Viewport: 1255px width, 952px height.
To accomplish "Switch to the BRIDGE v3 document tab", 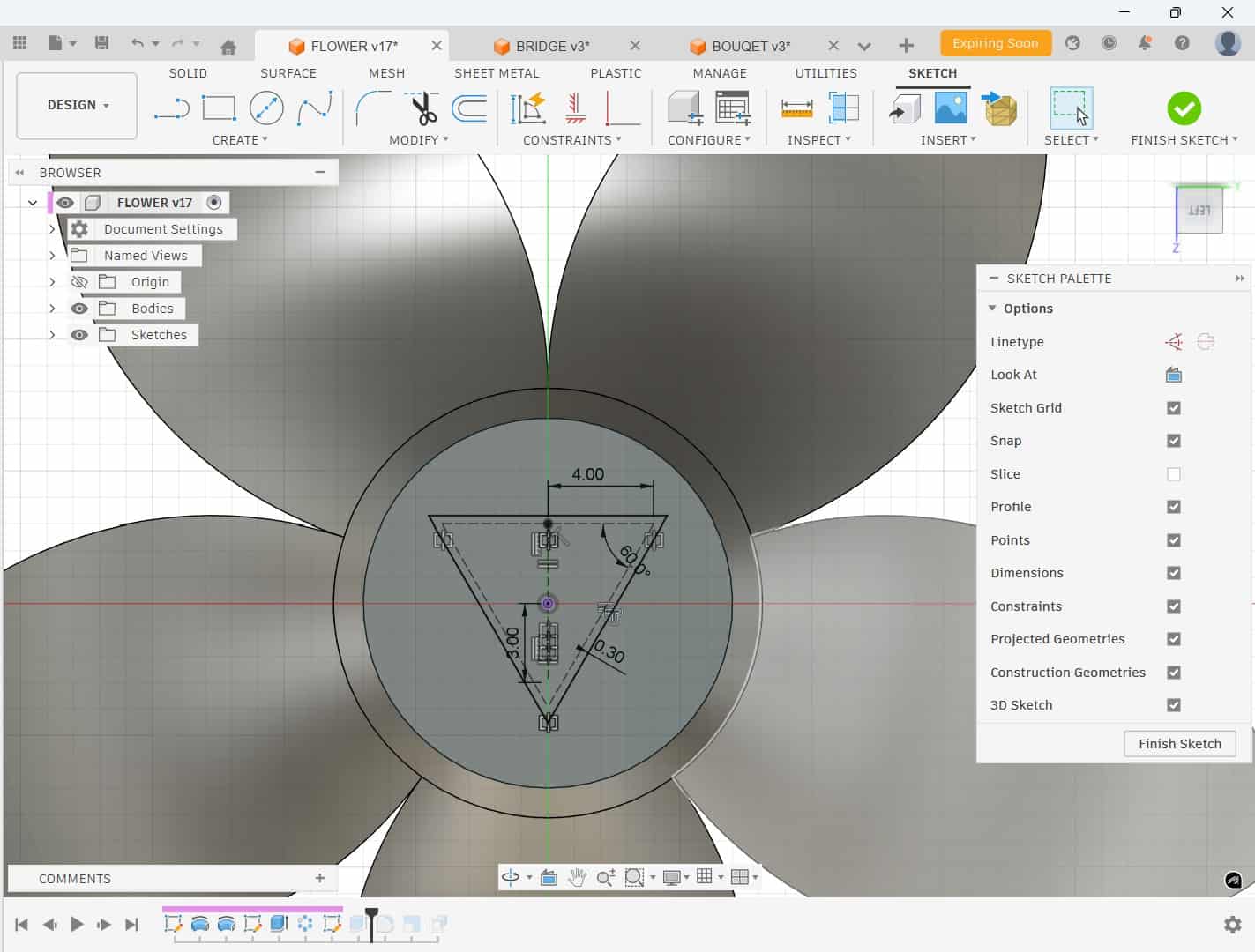I will click(x=552, y=46).
